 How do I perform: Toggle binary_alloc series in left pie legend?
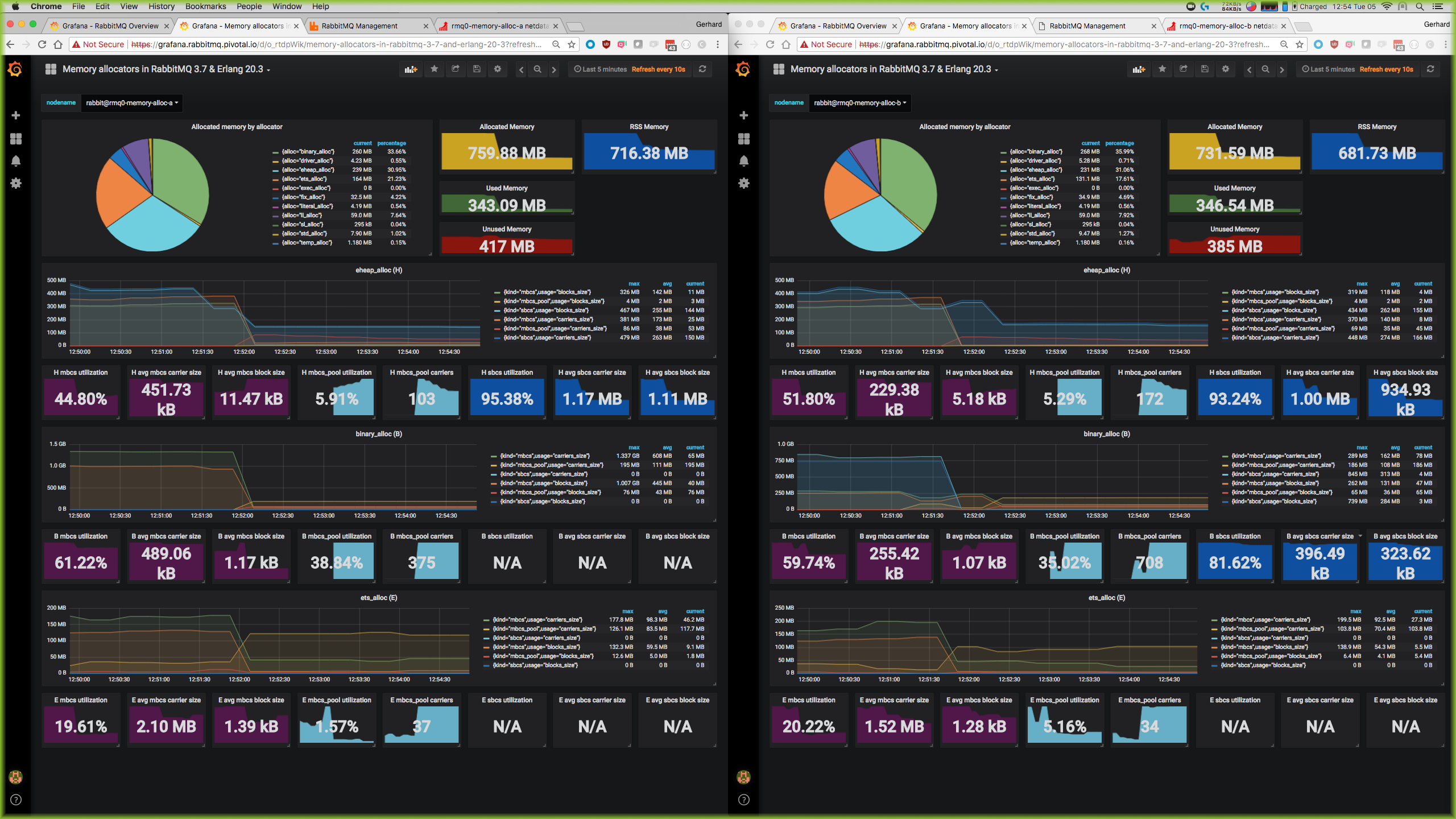(308, 152)
